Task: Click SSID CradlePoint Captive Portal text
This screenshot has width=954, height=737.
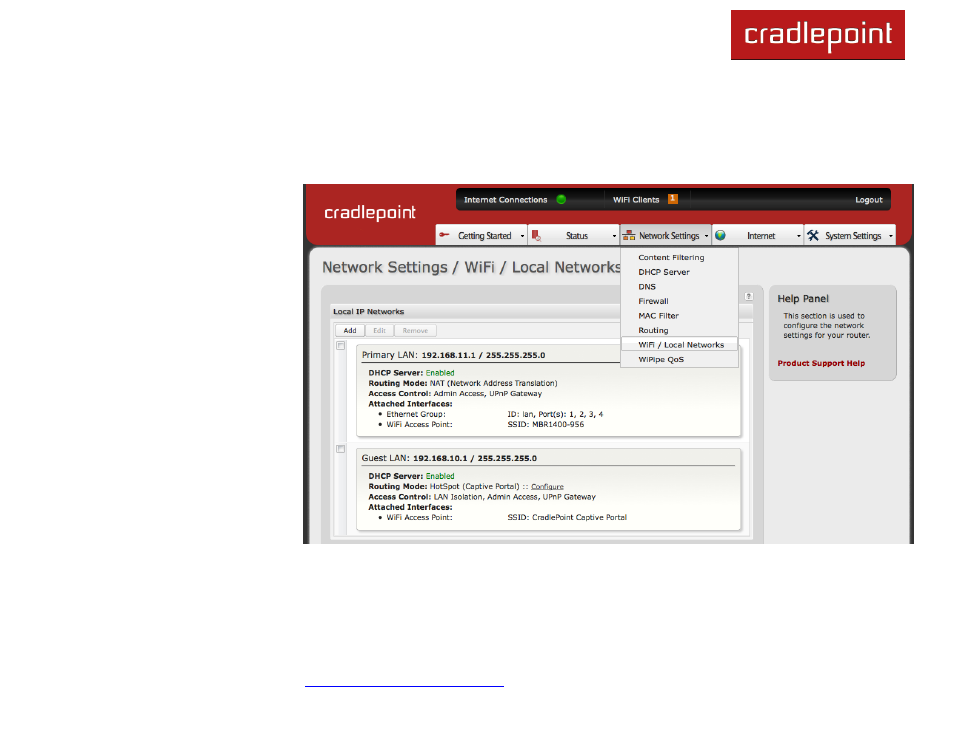Action: point(567,517)
